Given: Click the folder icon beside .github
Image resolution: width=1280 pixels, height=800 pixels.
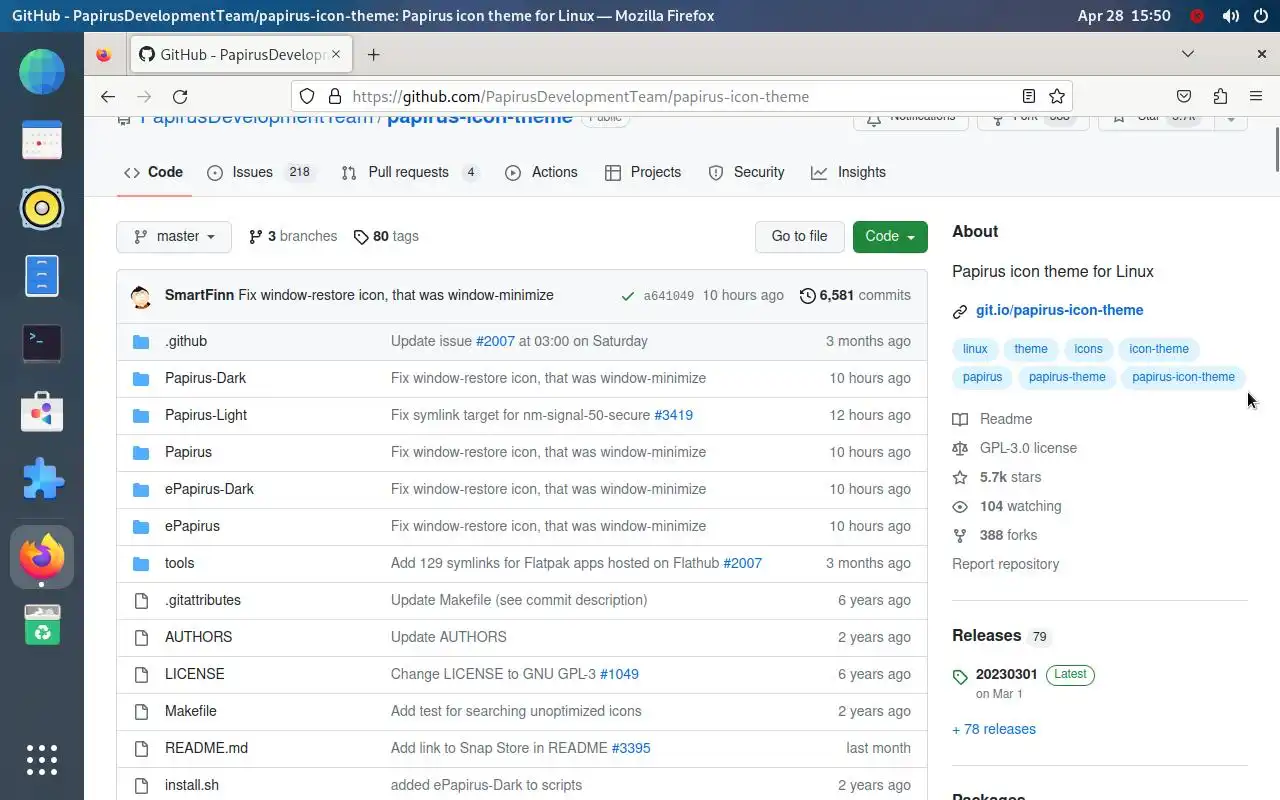Looking at the screenshot, I should click(x=141, y=342).
